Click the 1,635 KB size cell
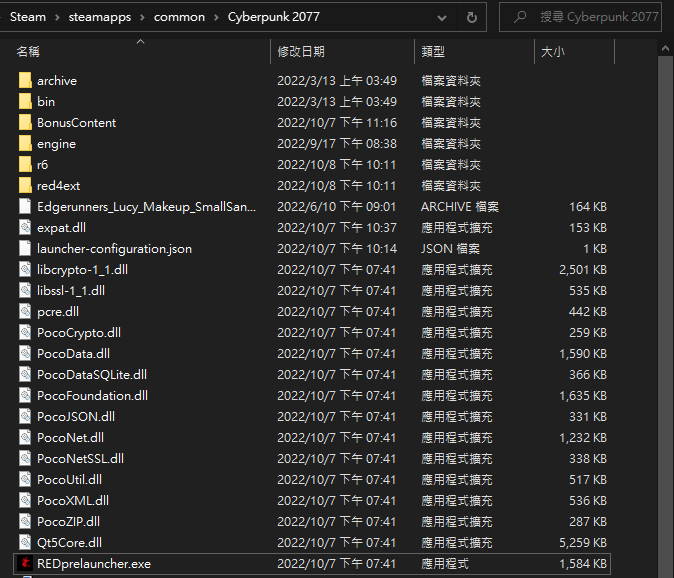 point(582,395)
